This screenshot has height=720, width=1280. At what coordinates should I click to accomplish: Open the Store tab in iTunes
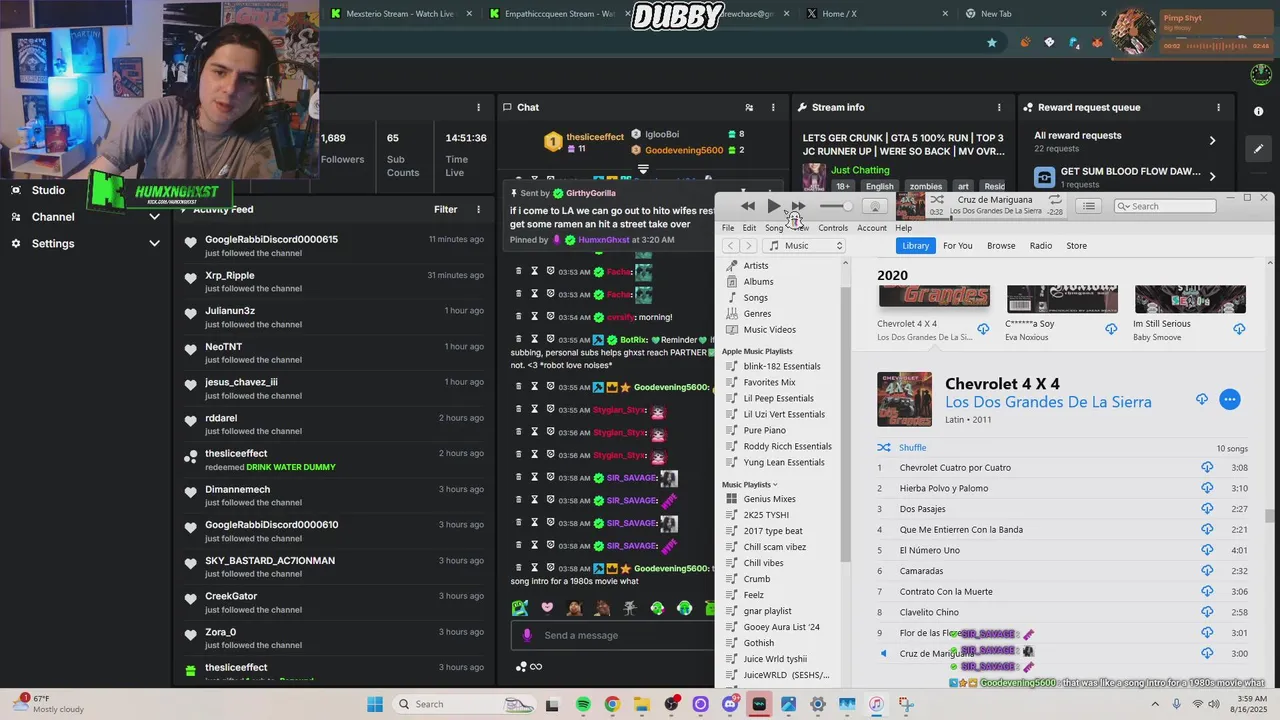click(1076, 246)
